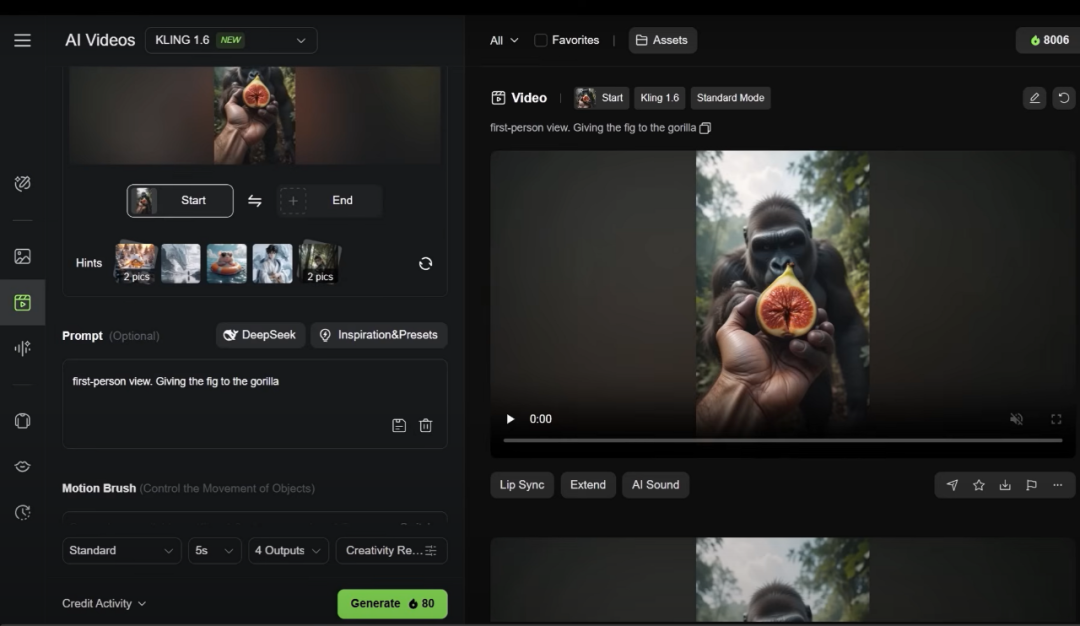Screen dimensions: 1080x626
Task: Expand the 5s duration dropdown
Action: pos(215,550)
